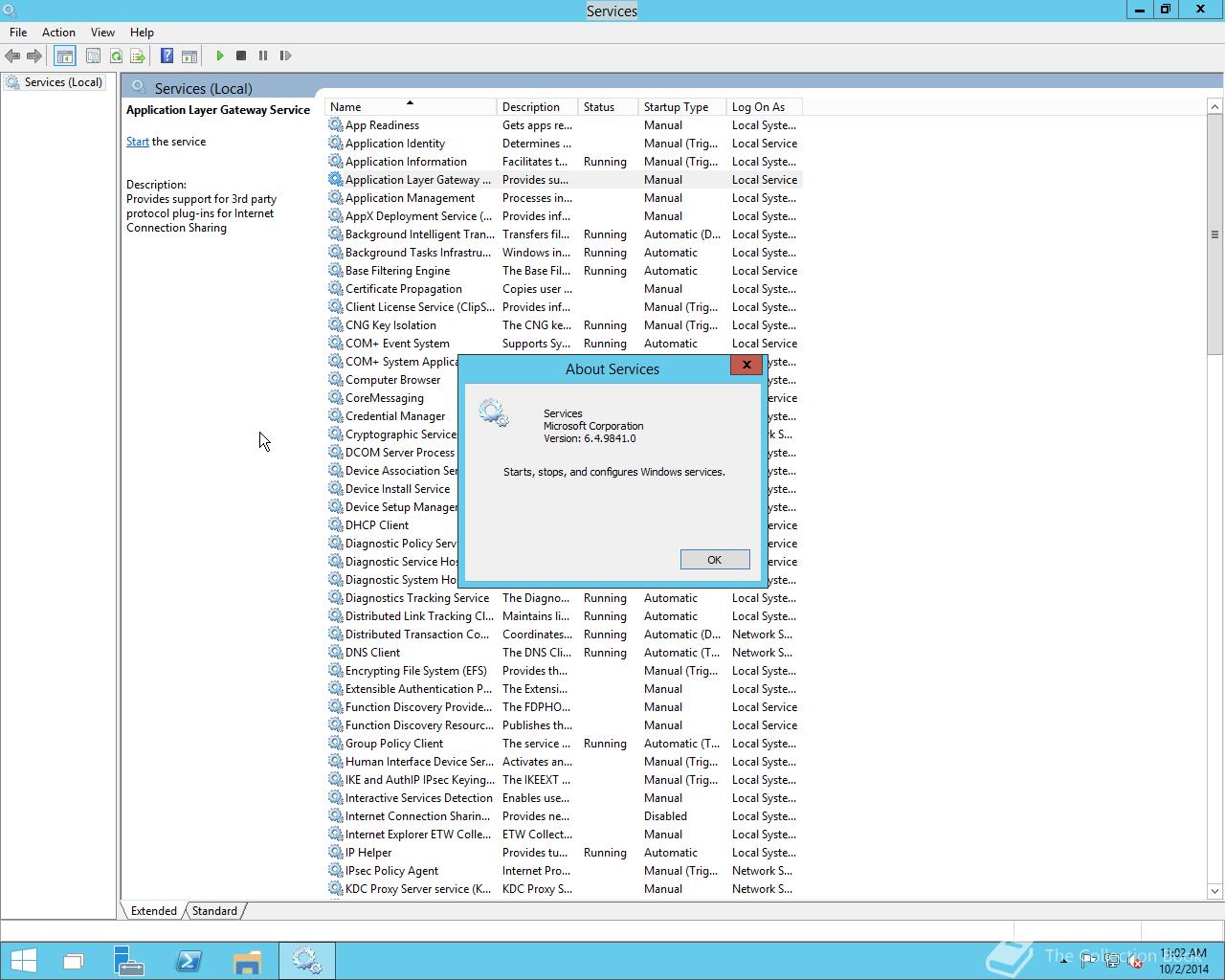Select the Diagnostics Tracking Service row
Screen dimensions: 1225x980
click(563, 598)
